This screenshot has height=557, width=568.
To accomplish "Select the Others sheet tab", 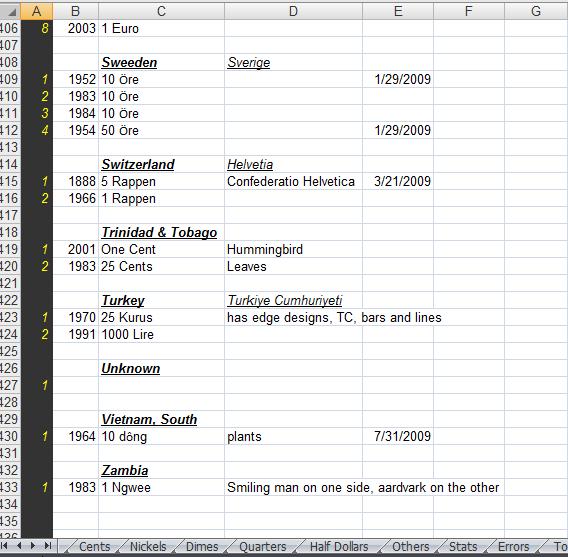I will pos(410,546).
